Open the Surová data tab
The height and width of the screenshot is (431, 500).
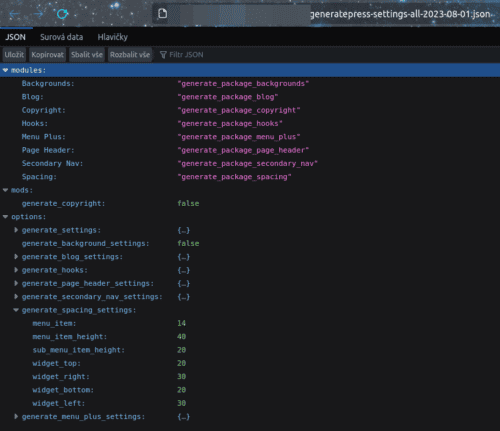click(x=62, y=37)
